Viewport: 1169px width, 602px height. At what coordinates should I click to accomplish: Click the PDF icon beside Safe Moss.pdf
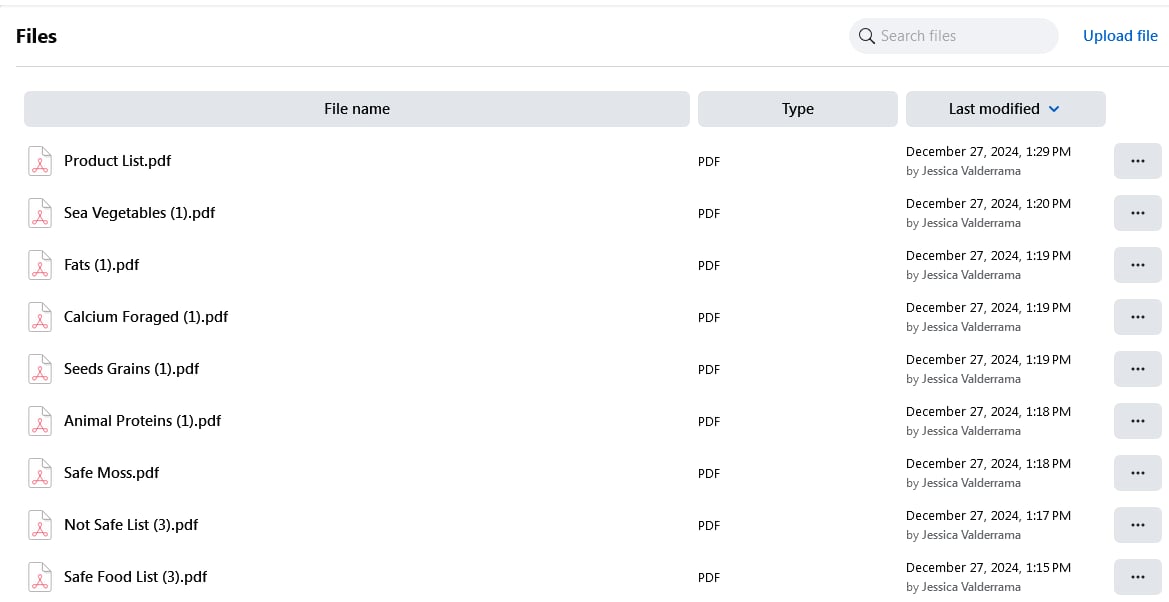[39, 473]
